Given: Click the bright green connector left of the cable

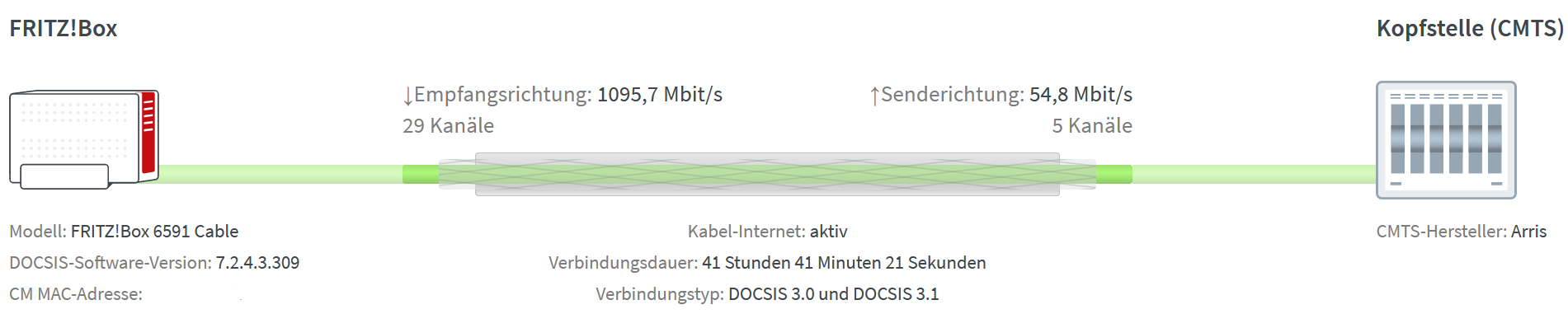Looking at the screenshot, I should click(421, 174).
